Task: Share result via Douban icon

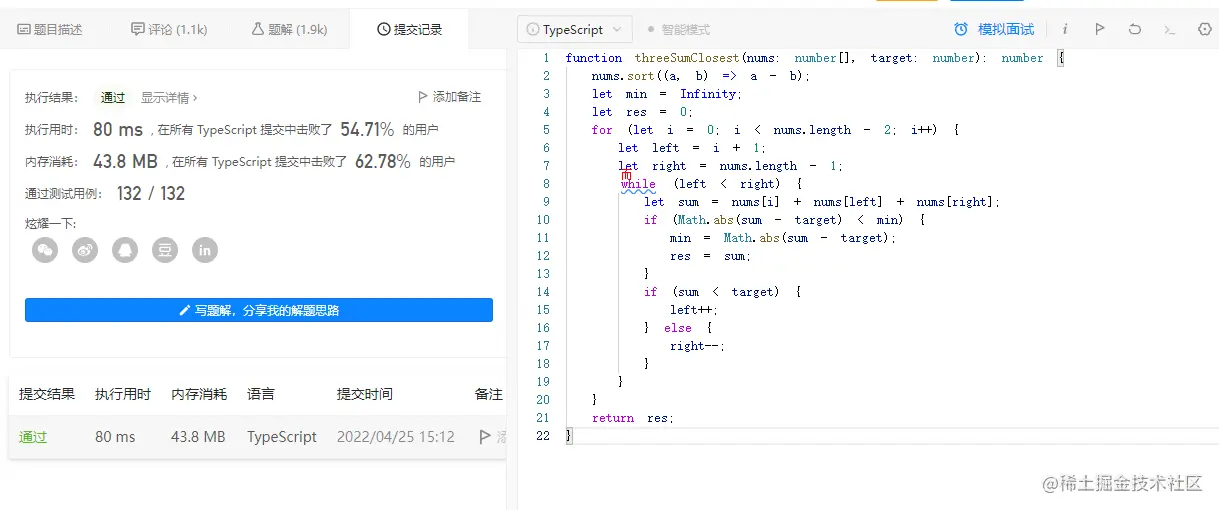Action: (165, 250)
